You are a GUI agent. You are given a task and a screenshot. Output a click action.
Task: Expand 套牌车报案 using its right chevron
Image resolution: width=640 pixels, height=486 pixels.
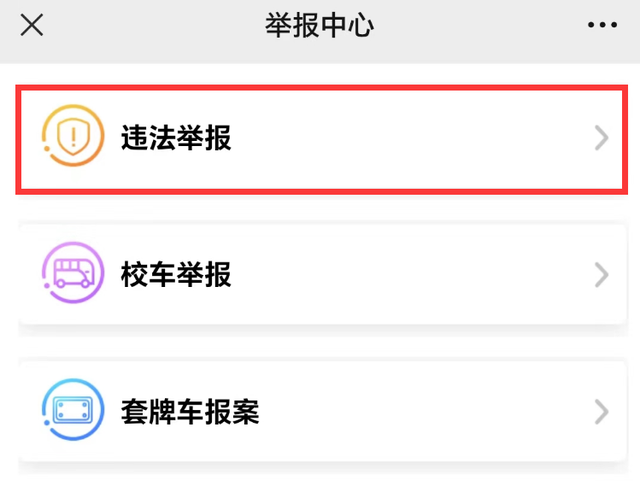[600, 411]
